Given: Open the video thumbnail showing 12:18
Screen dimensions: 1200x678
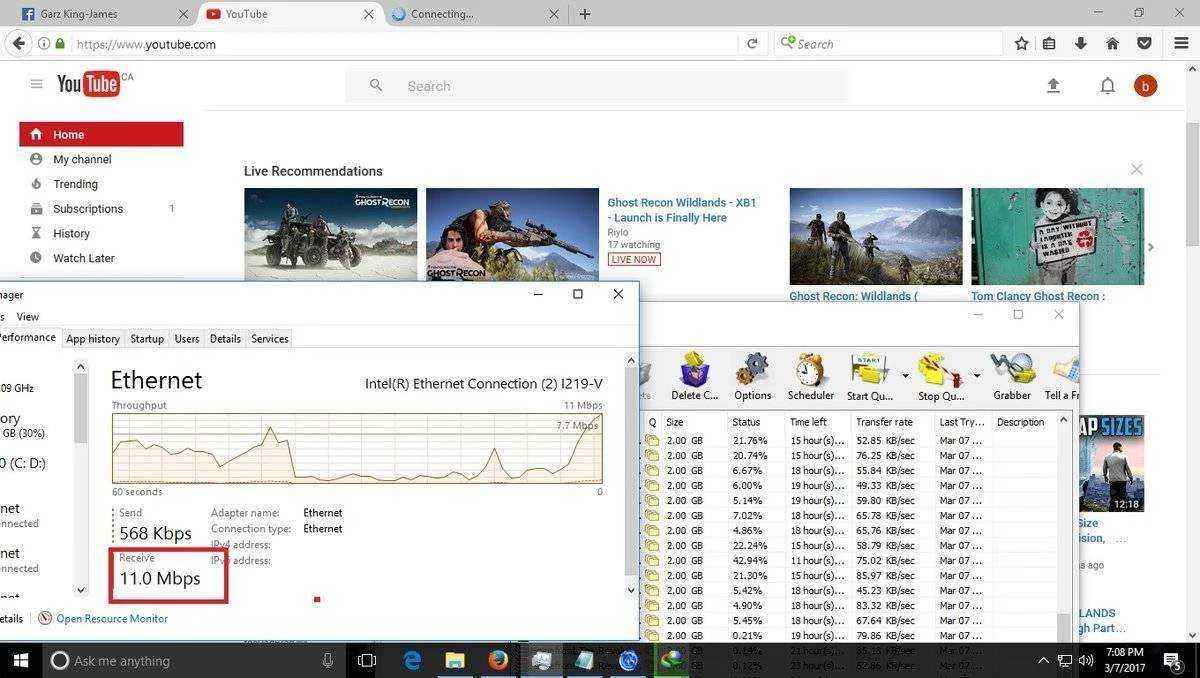Looking at the screenshot, I should [x=1110, y=462].
